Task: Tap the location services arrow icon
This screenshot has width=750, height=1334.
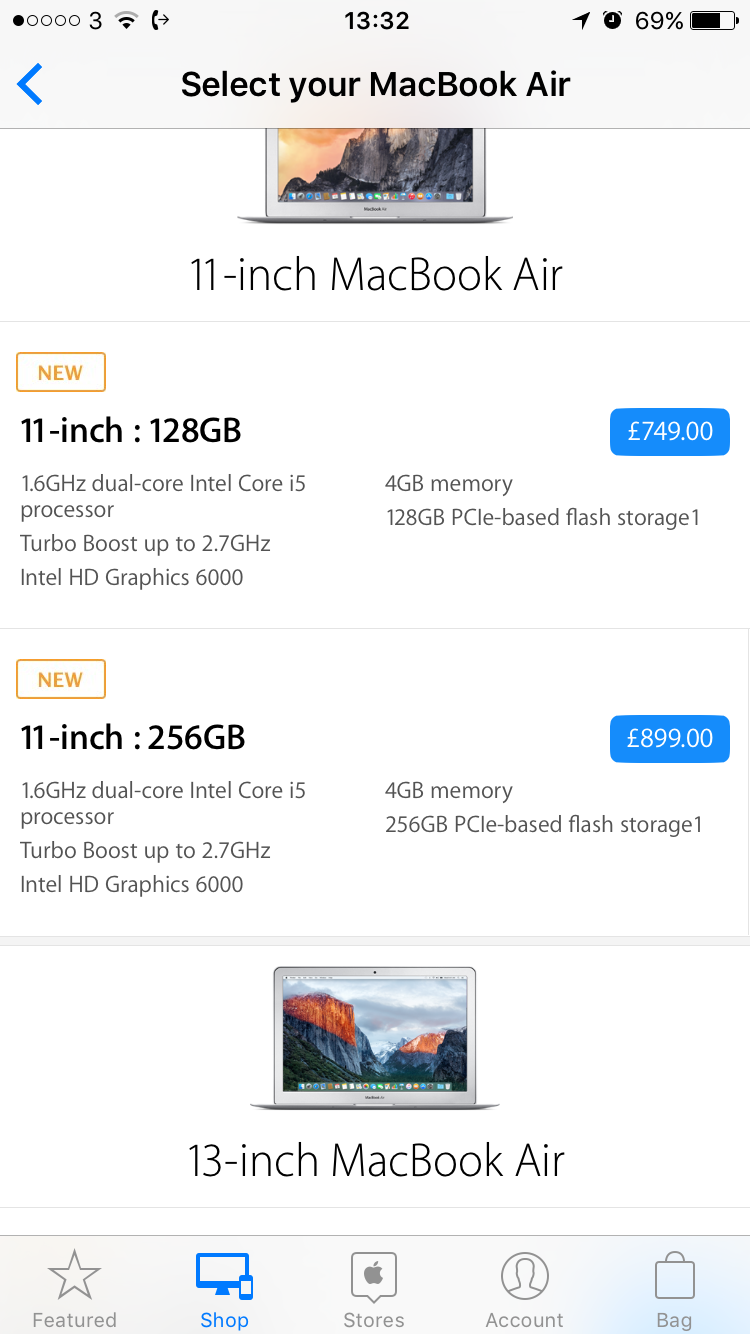Action: 581,21
